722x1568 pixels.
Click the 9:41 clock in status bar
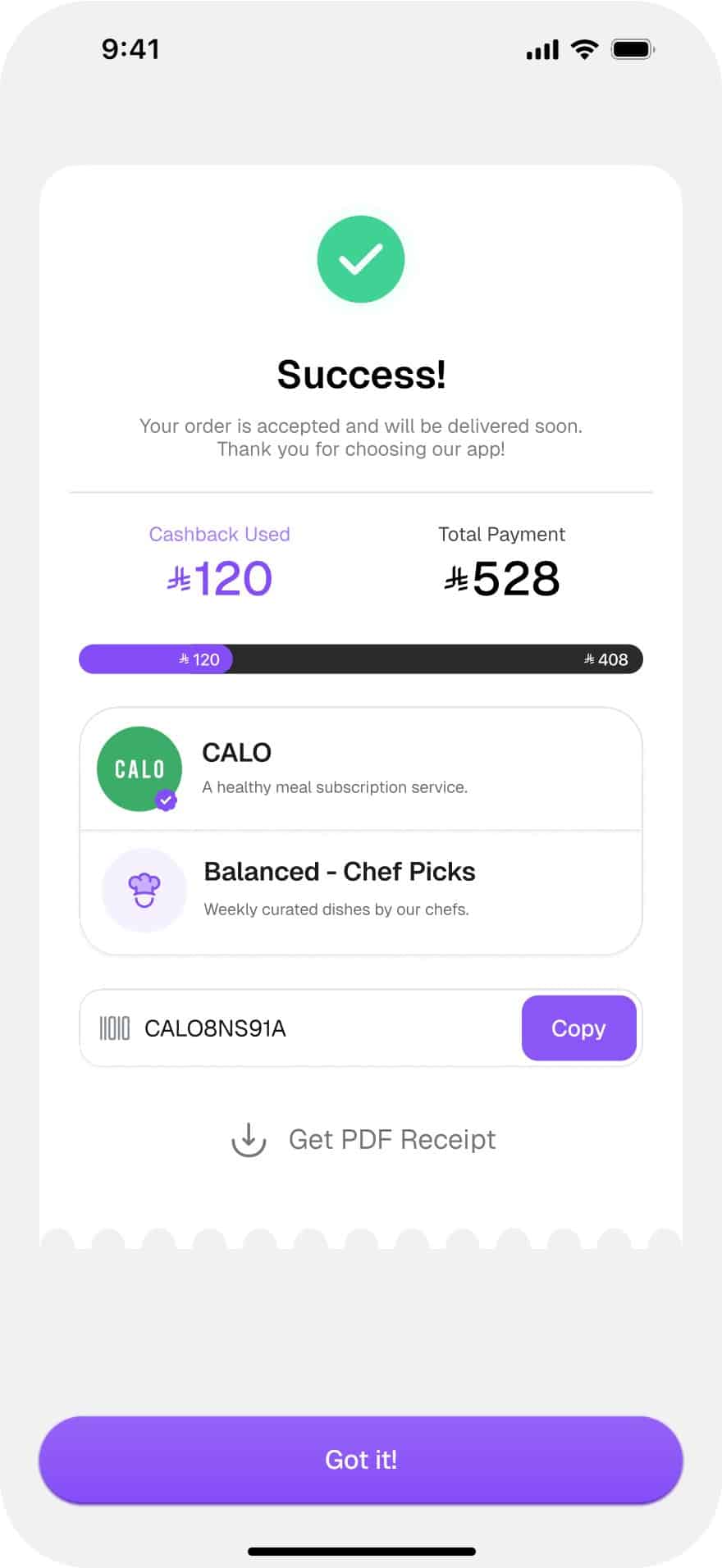130,49
